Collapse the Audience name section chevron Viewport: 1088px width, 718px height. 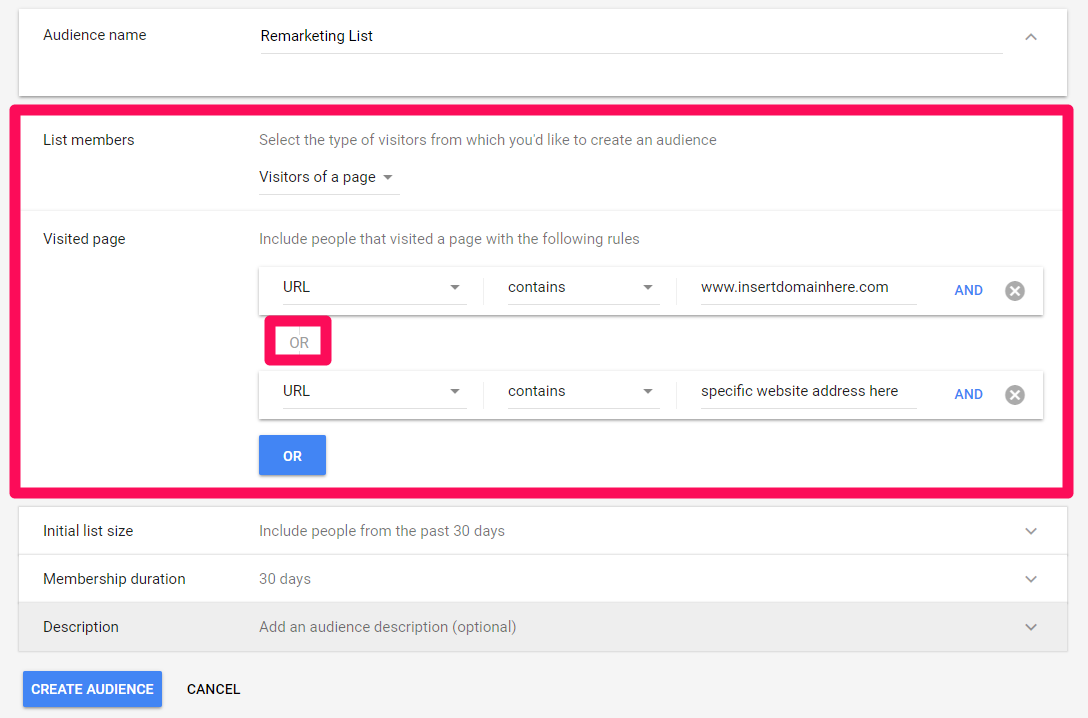coord(1031,37)
